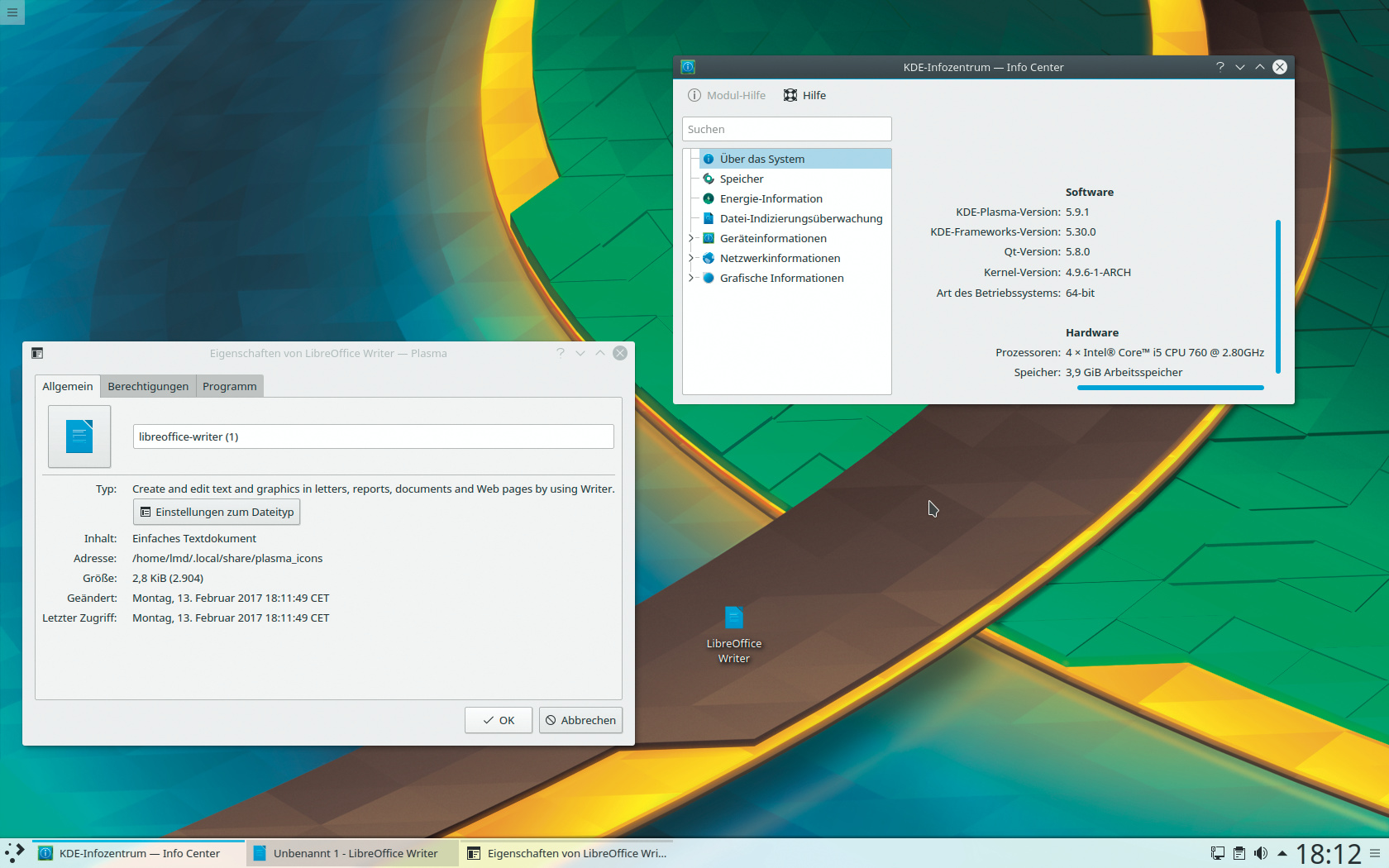Click the Suchen search field
The width and height of the screenshot is (1389, 868).
click(x=786, y=129)
